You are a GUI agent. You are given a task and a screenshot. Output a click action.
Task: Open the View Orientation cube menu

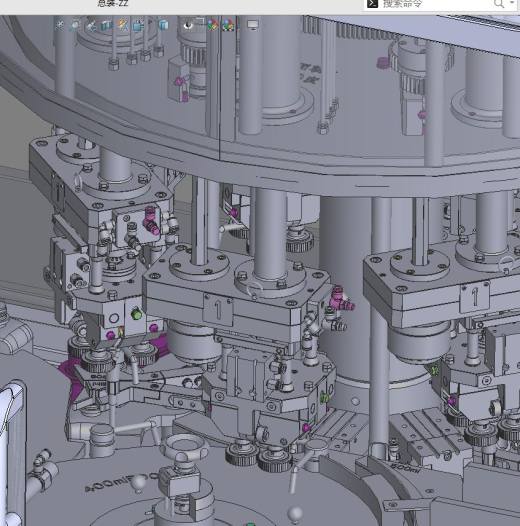(139, 25)
